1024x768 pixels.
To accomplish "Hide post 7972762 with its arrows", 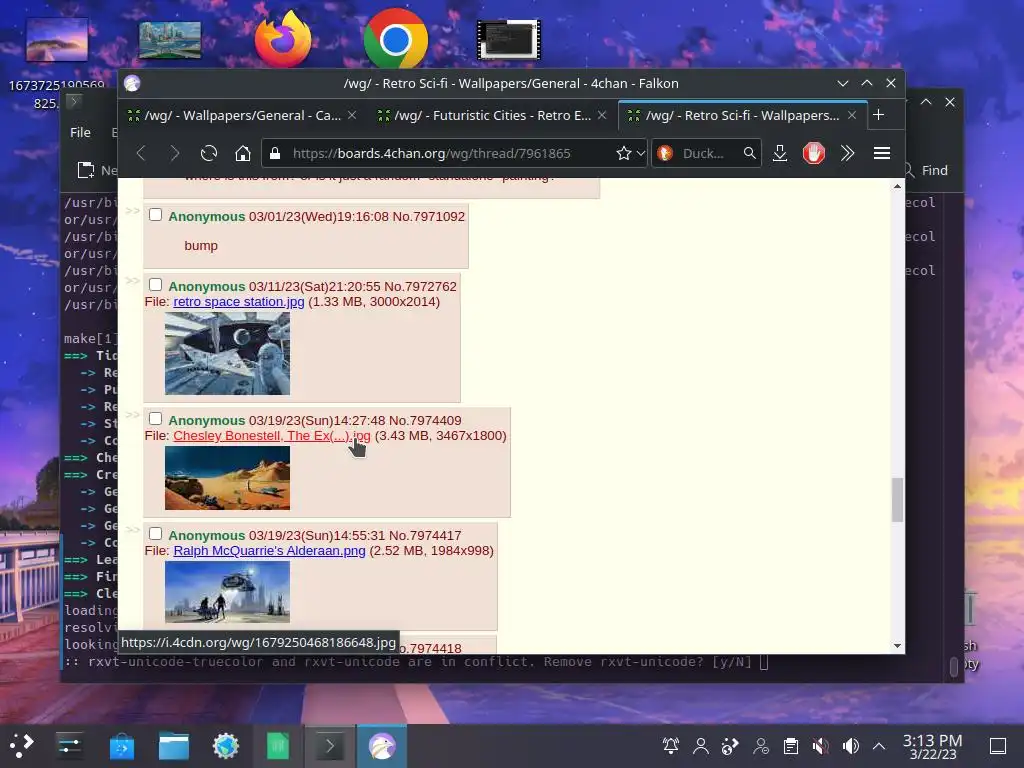I will point(133,280).
